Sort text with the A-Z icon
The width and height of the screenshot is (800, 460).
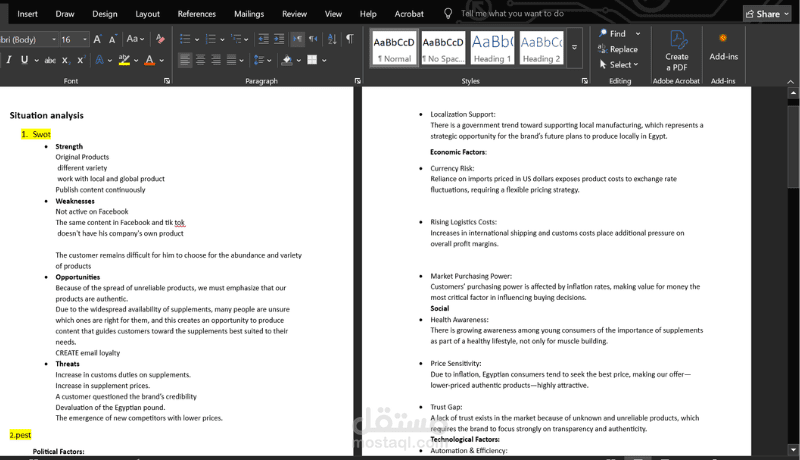coord(332,39)
